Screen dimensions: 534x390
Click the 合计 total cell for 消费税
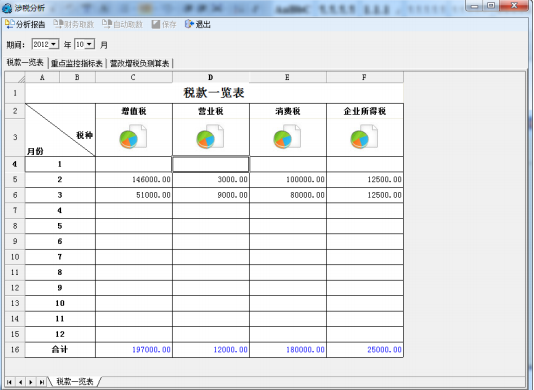pyautogui.click(x=288, y=350)
